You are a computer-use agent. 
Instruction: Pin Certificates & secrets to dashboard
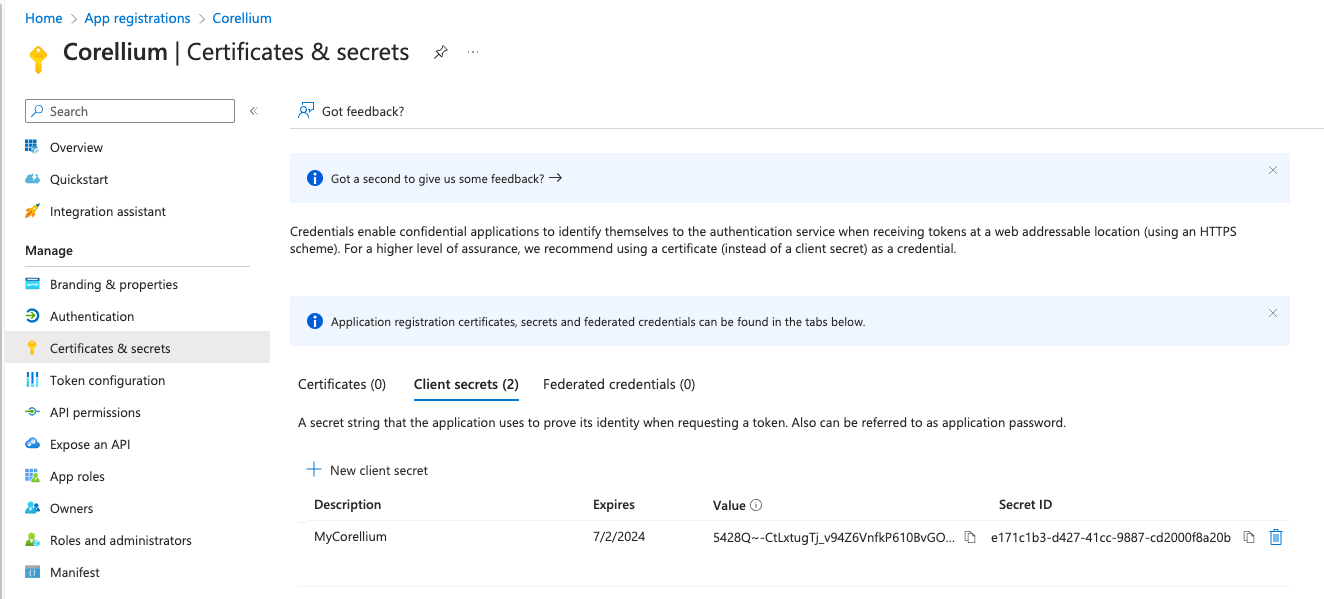click(440, 52)
